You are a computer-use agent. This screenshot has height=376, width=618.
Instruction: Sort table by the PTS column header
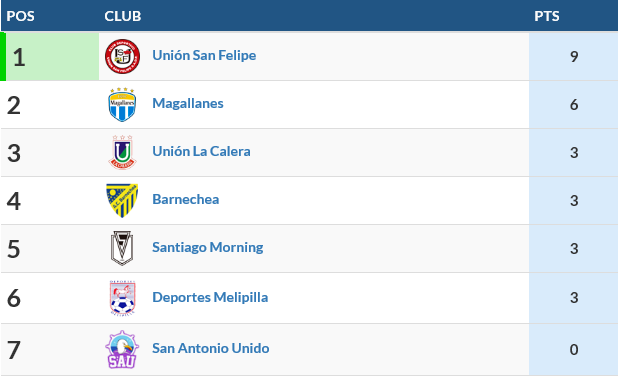pyautogui.click(x=547, y=16)
